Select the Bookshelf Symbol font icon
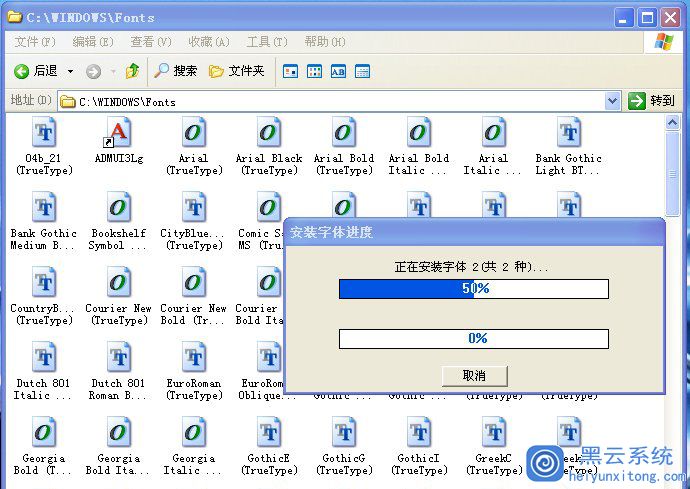This screenshot has width=690, height=489. [x=119, y=207]
